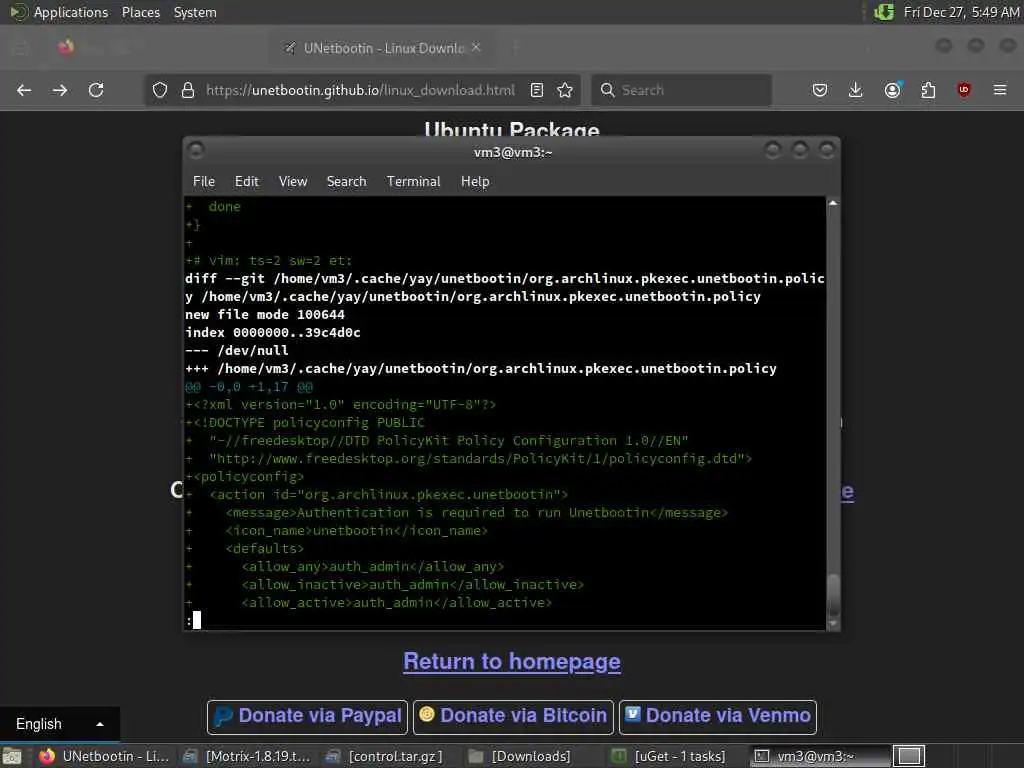Viewport: 1024px width, 768px height.
Task: Click the Donate via Bitcoin button
Action: (x=513, y=716)
